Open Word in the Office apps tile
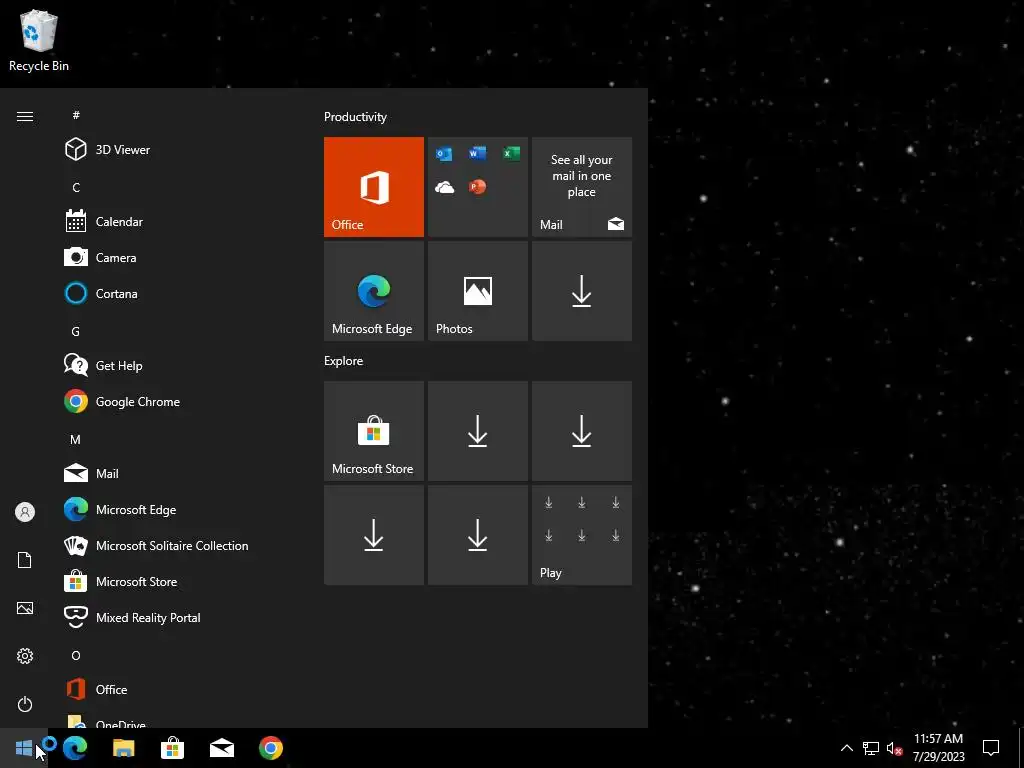This screenshot has height=768, width=1024. pyautogui.click(x=477, y=153)
